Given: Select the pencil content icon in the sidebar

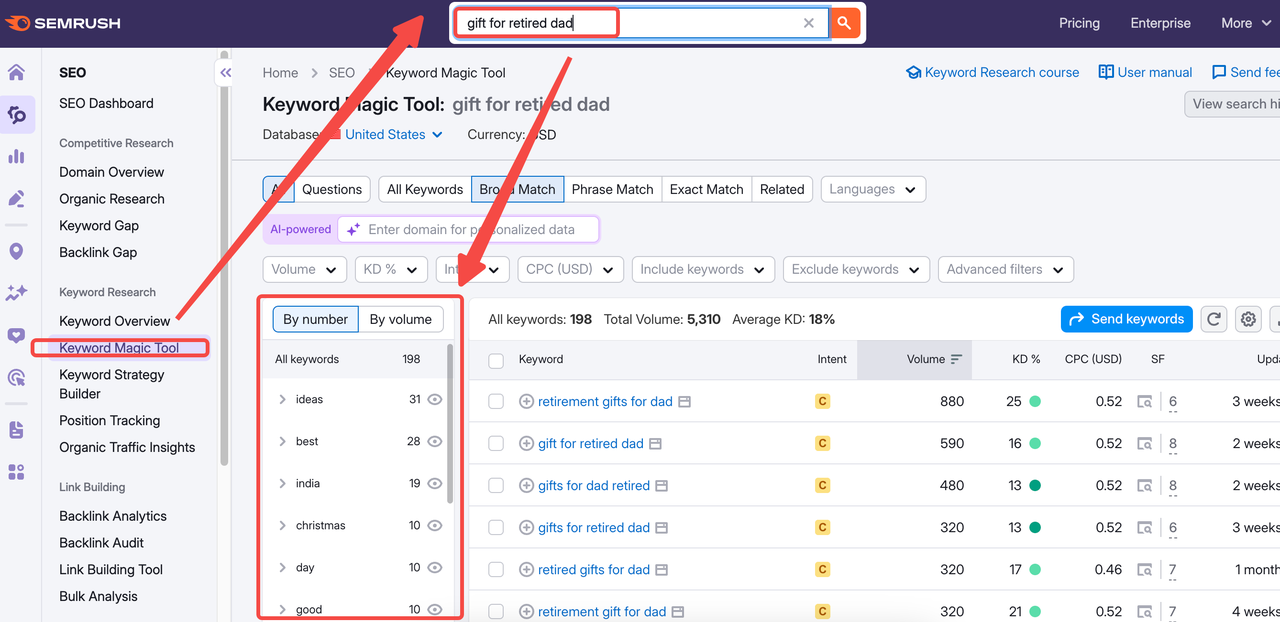Looking at the screenshot, I should point(18,198).
